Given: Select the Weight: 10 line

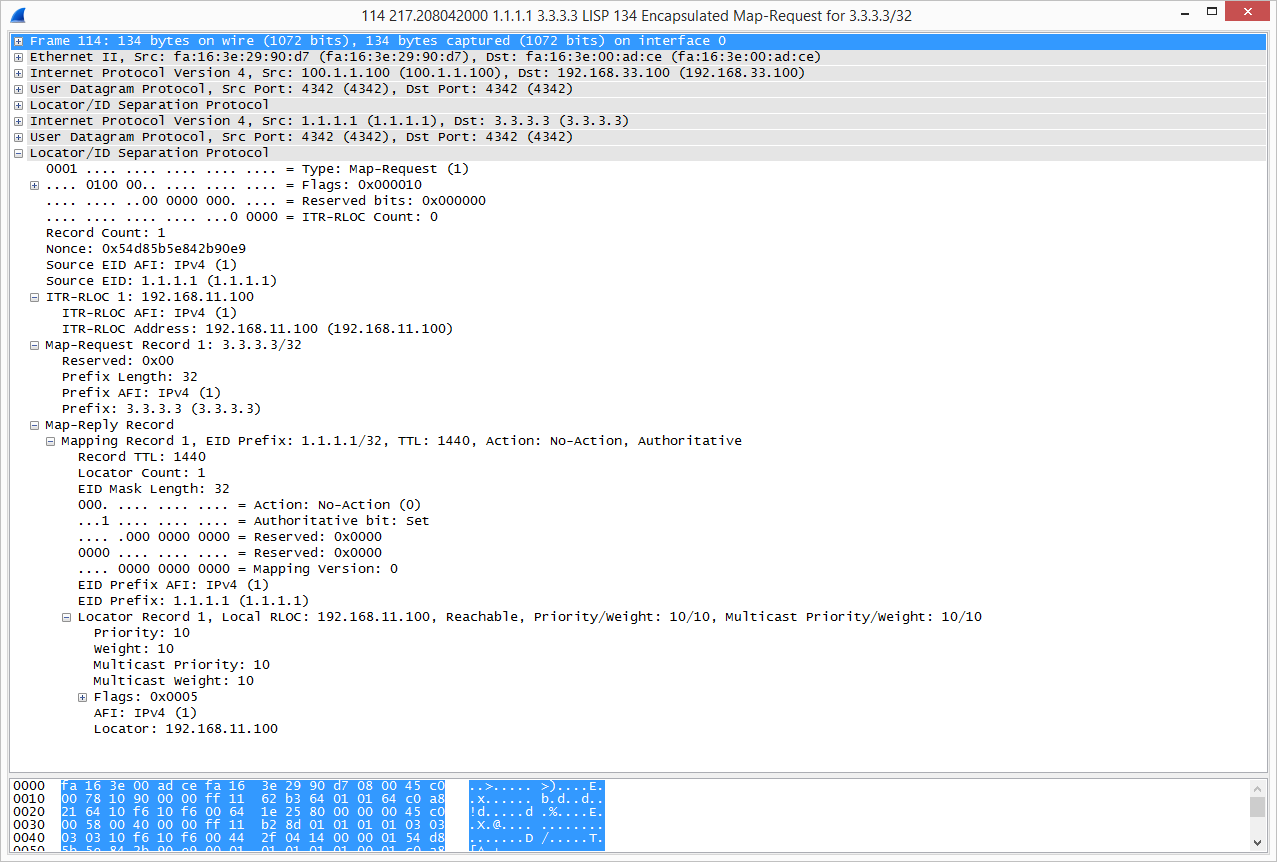Looking at the screenshot, I should [134, 649].
